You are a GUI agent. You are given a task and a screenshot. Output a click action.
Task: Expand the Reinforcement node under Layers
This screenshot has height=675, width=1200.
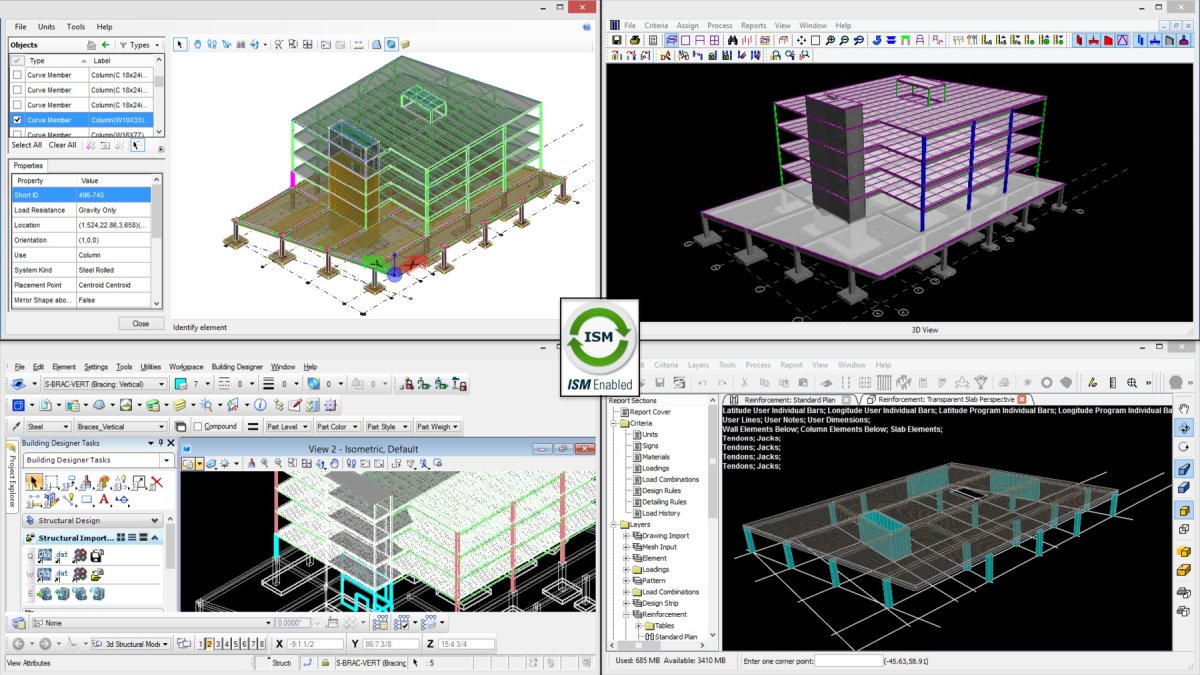pyautogui.click(x=626, y=613)
